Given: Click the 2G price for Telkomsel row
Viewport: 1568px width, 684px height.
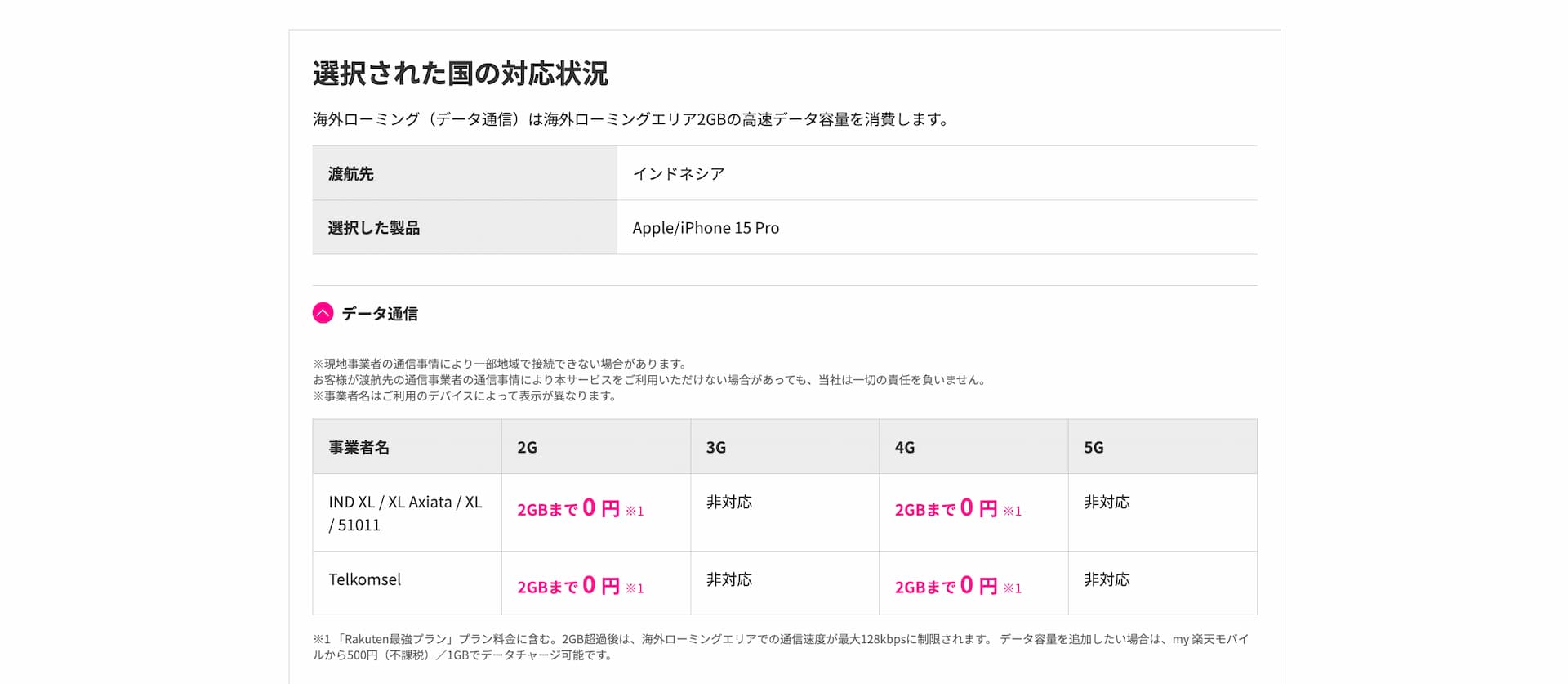Looking at the screenshot, I should 580,586.
